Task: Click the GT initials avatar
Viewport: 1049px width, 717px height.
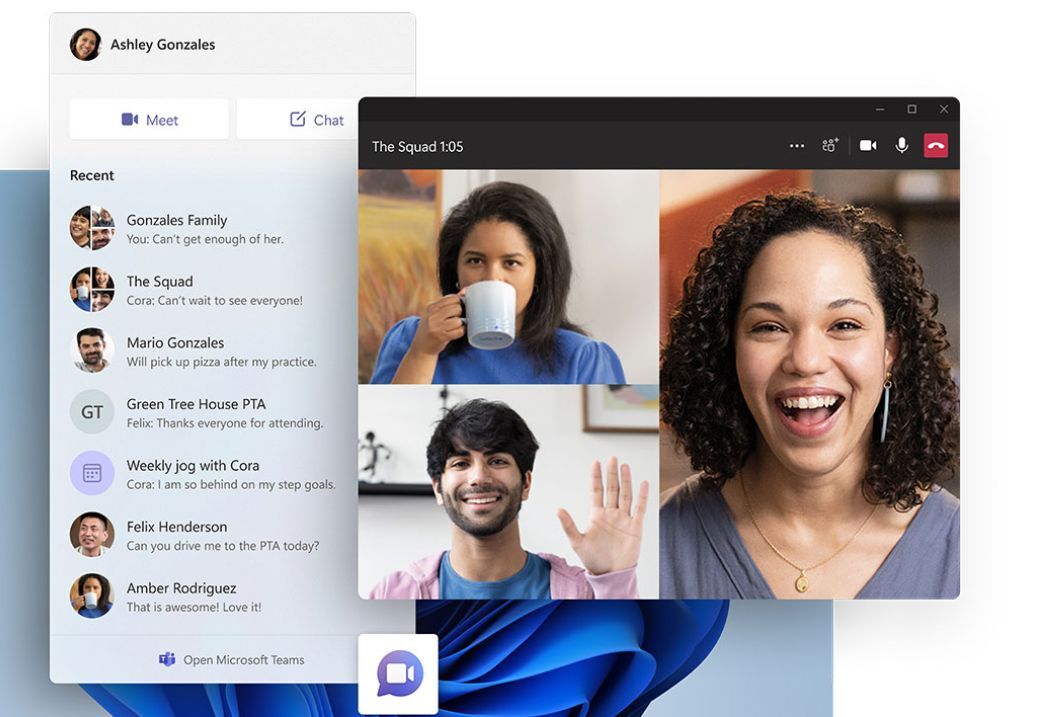Action: (92, 411)
